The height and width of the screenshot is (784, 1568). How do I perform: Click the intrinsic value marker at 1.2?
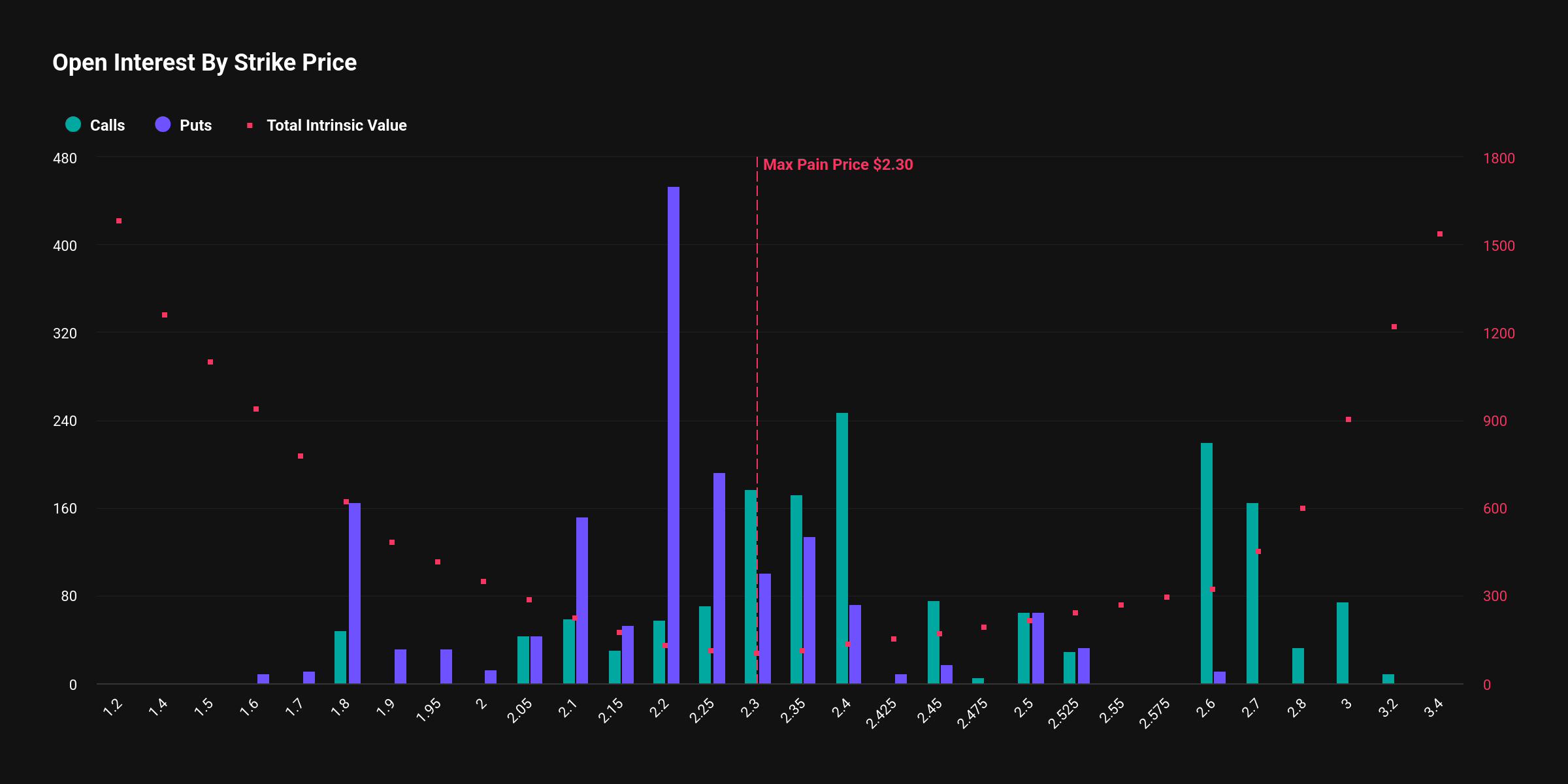tap(119, 221)
